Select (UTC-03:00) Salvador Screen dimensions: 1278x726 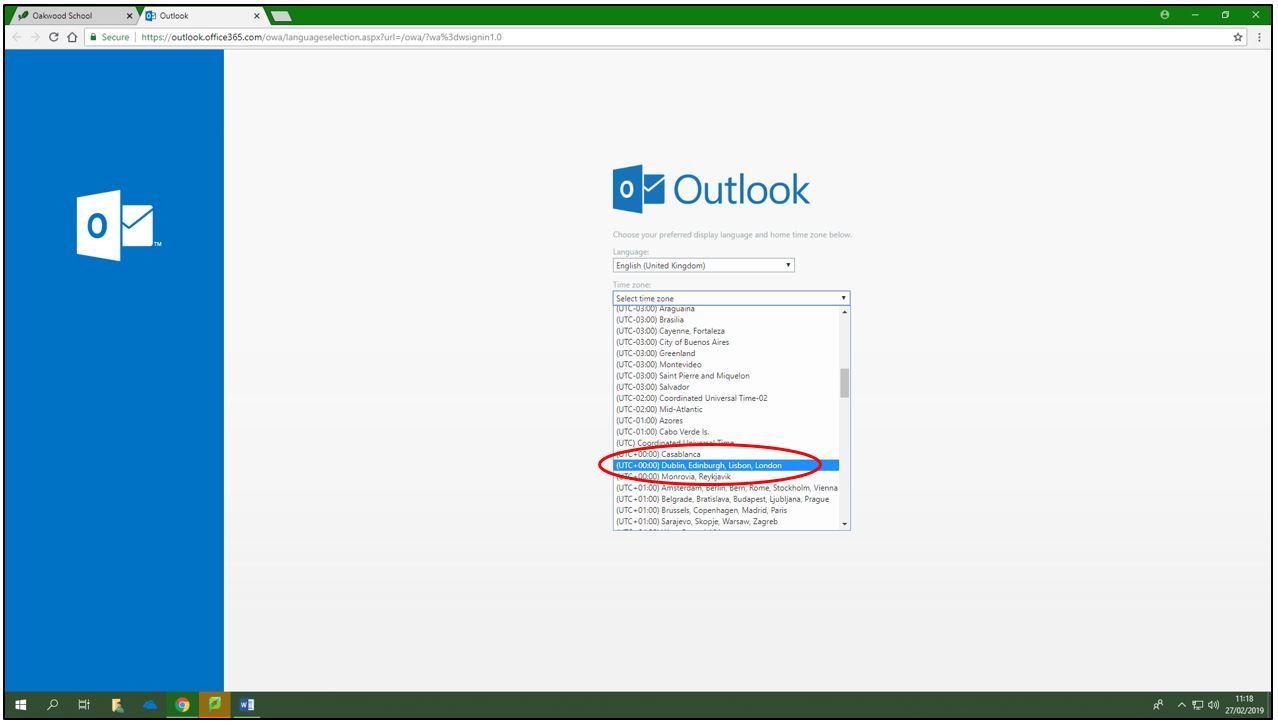(x=726, y=387)
